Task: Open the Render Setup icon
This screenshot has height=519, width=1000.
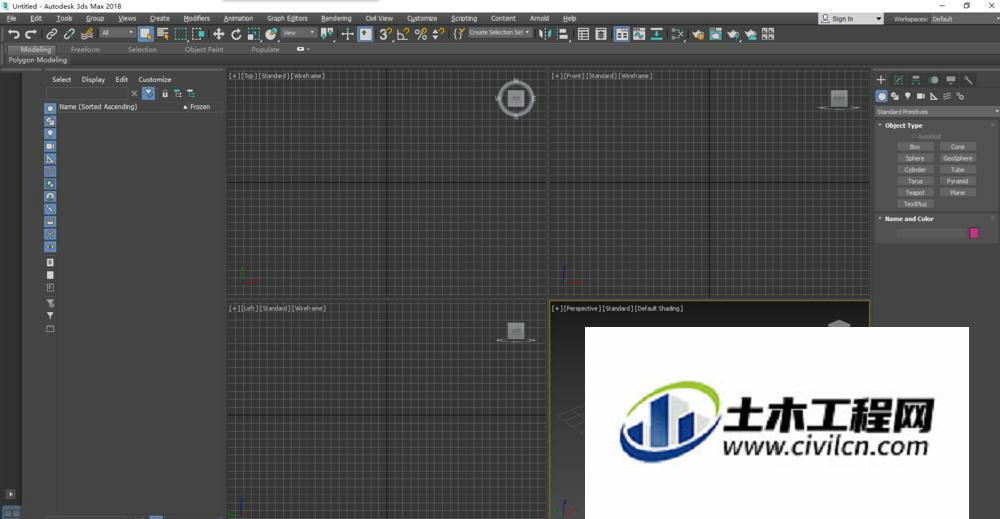Action: [x=698, y=34]
